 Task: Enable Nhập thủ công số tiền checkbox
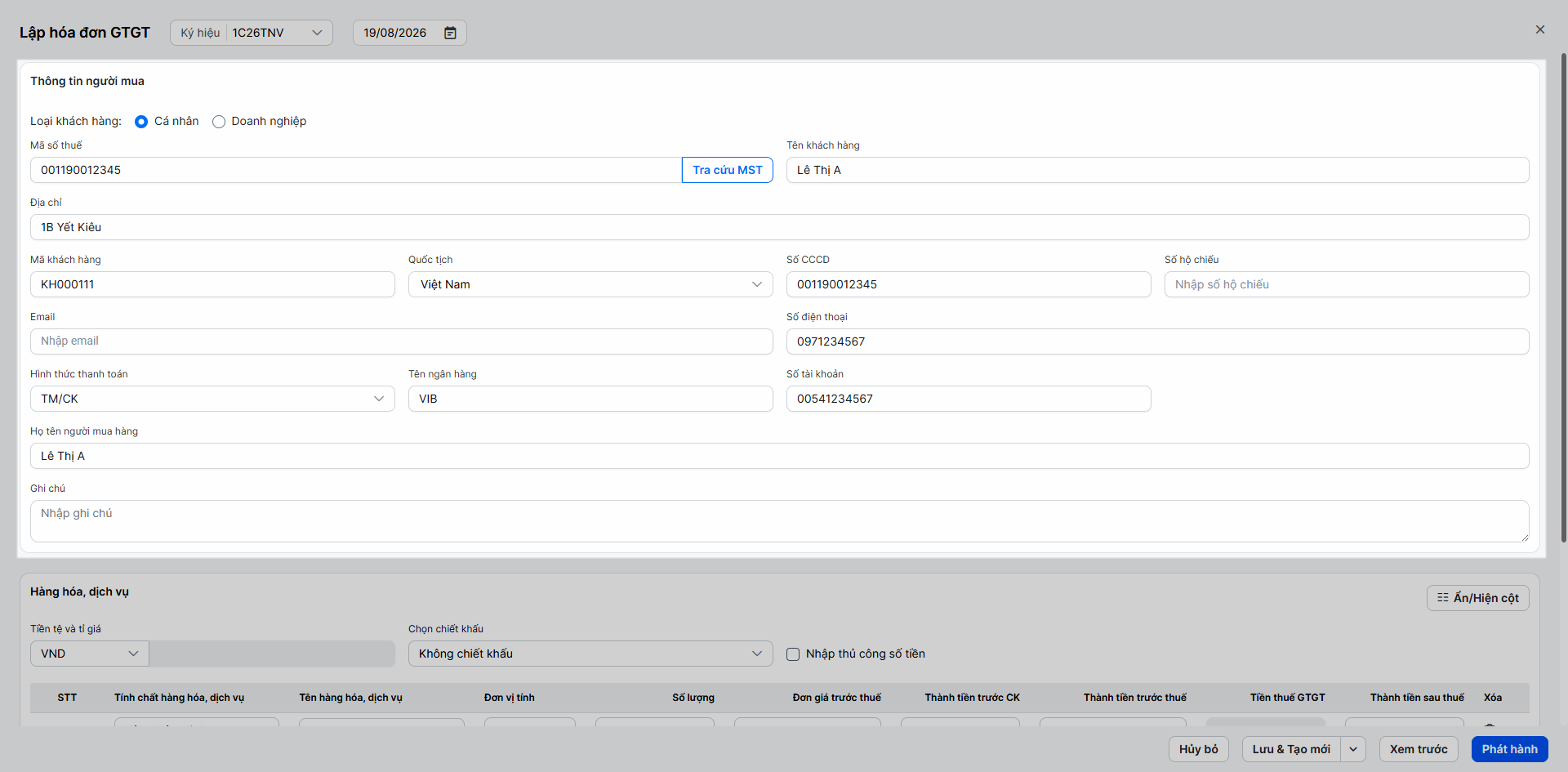pos(793,654)
